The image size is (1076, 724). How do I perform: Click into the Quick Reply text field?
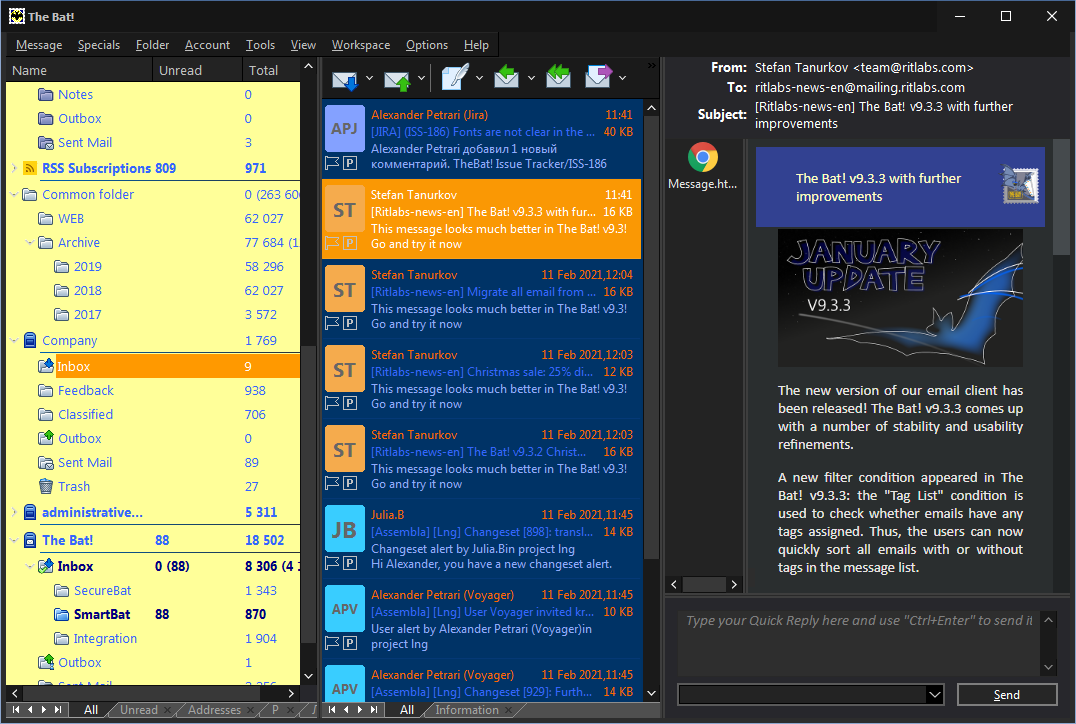(x=858, y=644)
